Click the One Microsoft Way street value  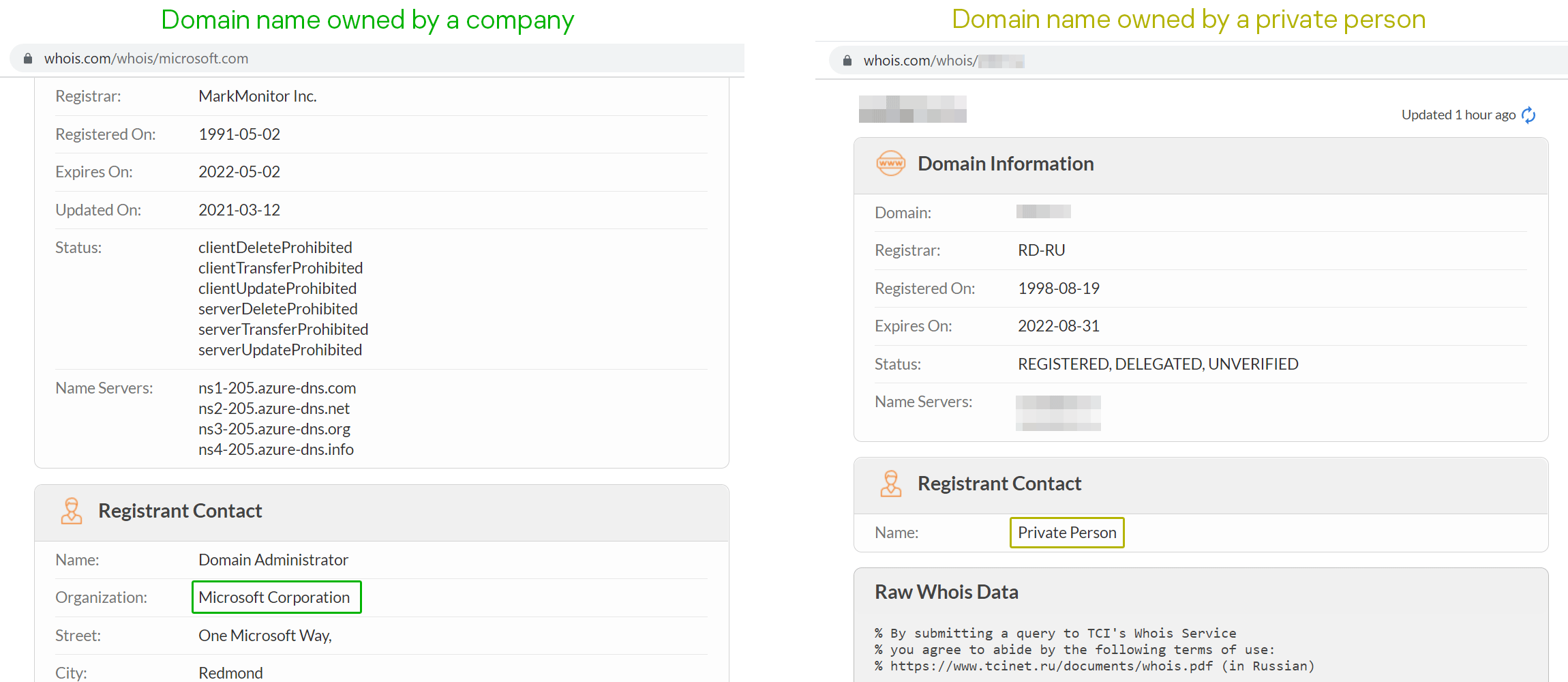point(265,636)
